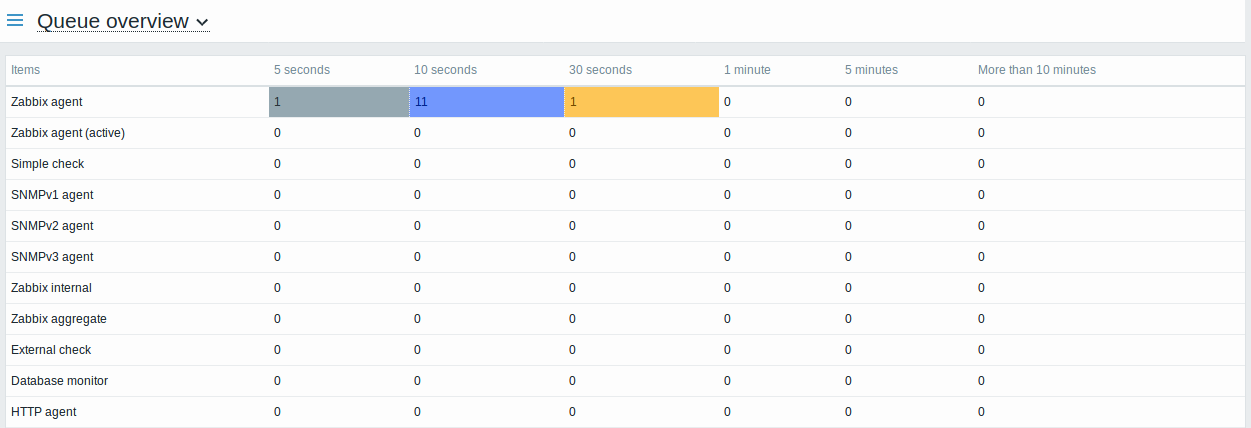Click the Simple check row label
The image size is (1251, 428).
tap(47, 164)
